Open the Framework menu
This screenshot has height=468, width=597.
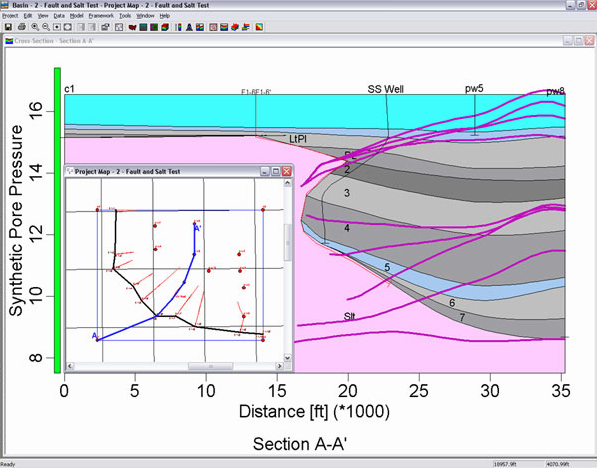pos(101,16)
